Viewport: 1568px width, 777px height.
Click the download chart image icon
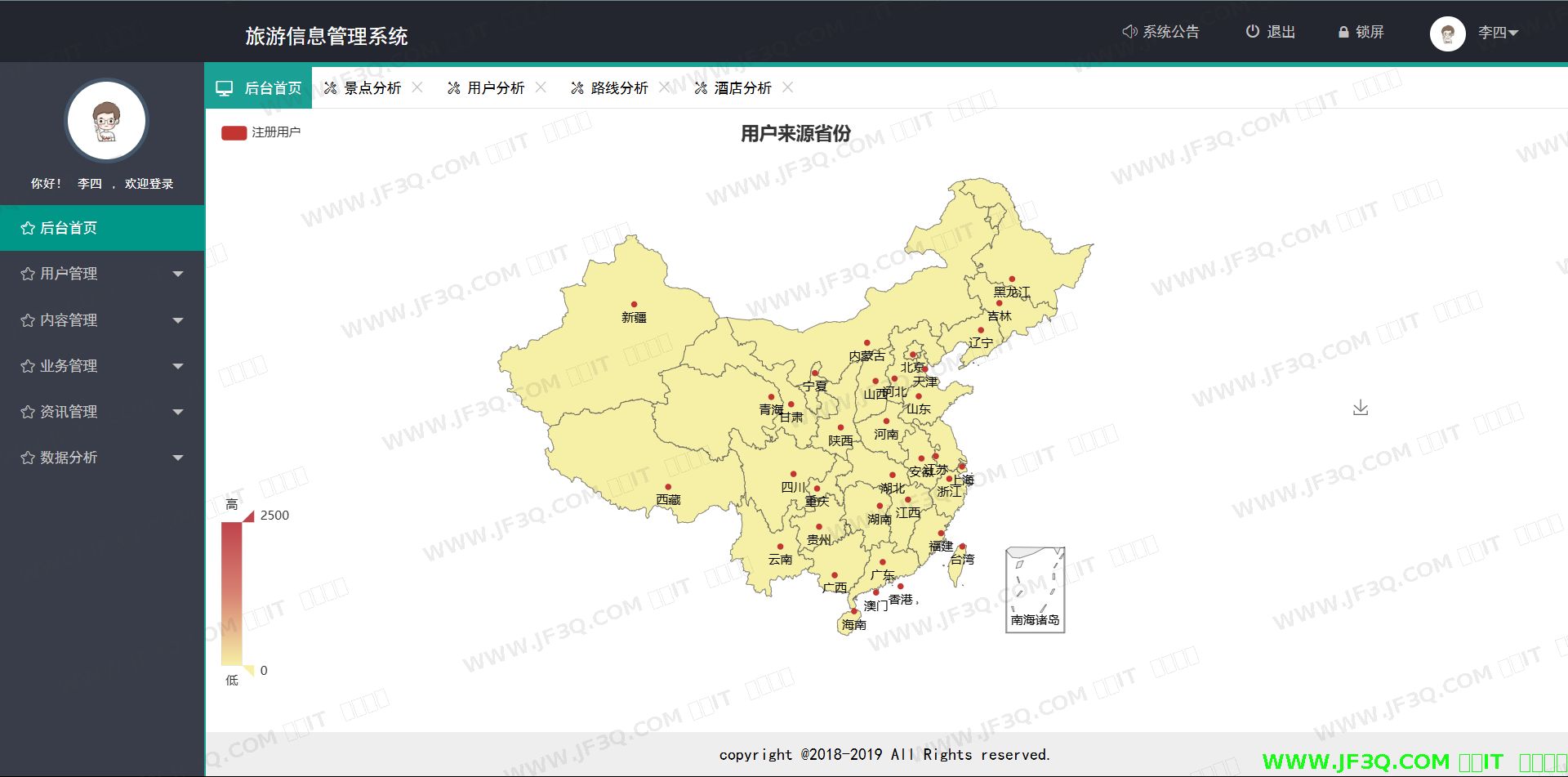pyautogui.click(x=1360, y=408)
